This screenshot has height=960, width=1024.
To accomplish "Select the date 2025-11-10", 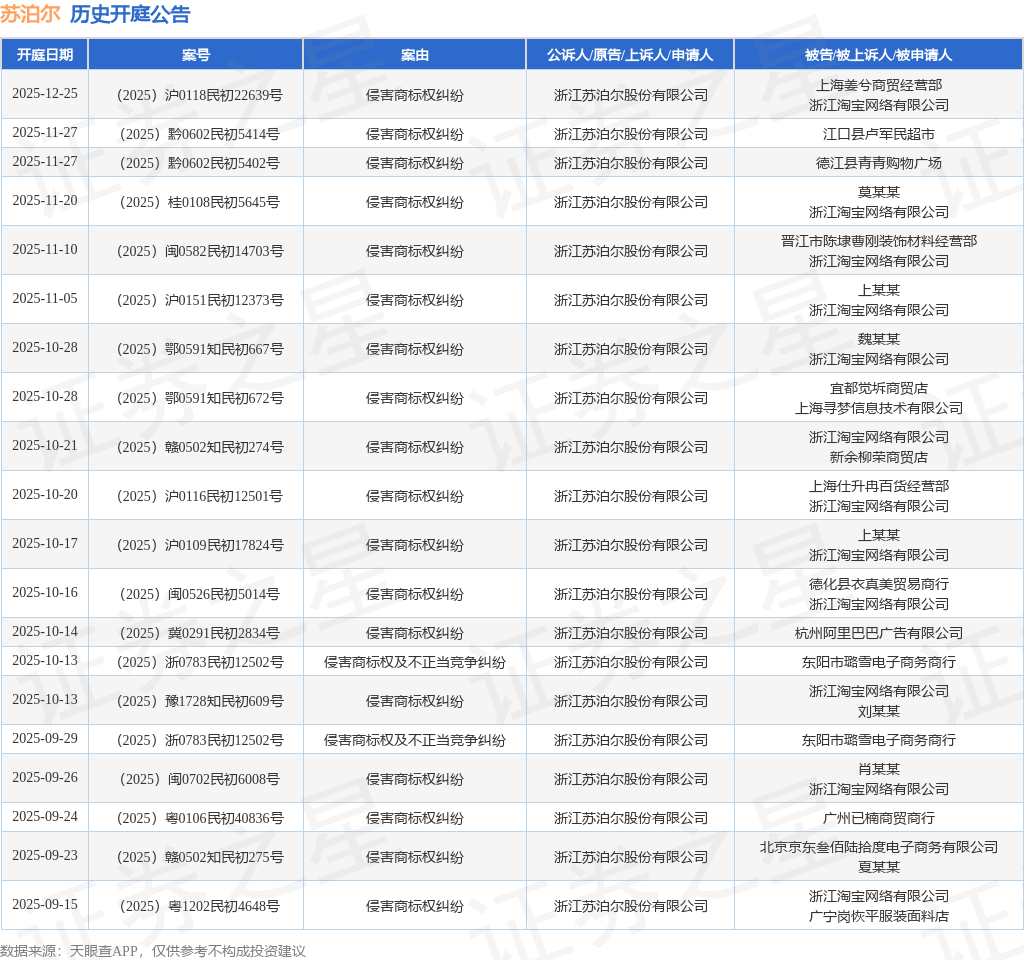I will click(x=44, y=249).
